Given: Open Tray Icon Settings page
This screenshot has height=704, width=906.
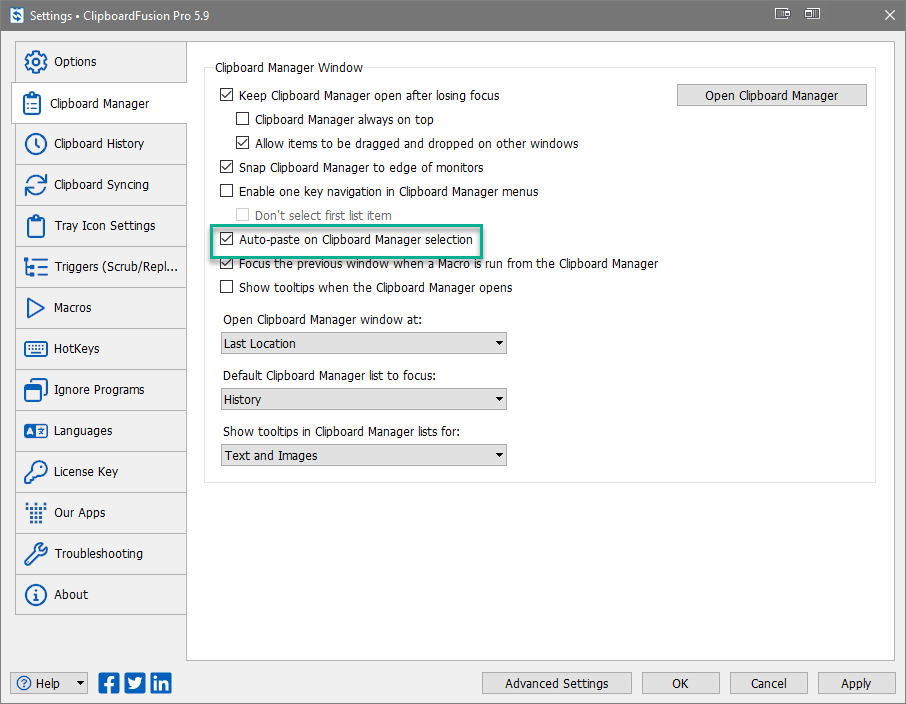Looking at the screenshot, I should (97, 226).
